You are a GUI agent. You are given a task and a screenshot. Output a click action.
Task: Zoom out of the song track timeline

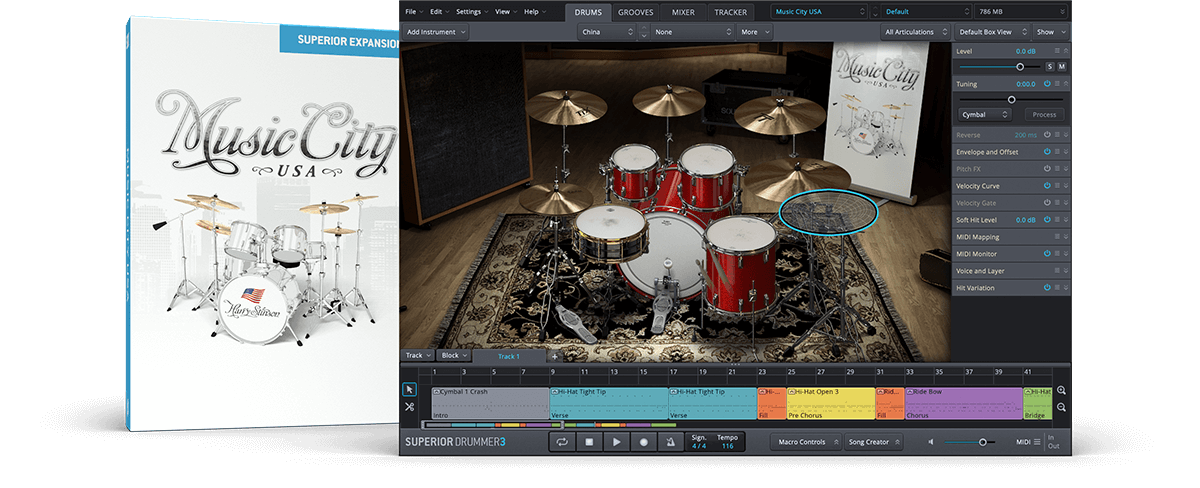tap(1061, 407)
